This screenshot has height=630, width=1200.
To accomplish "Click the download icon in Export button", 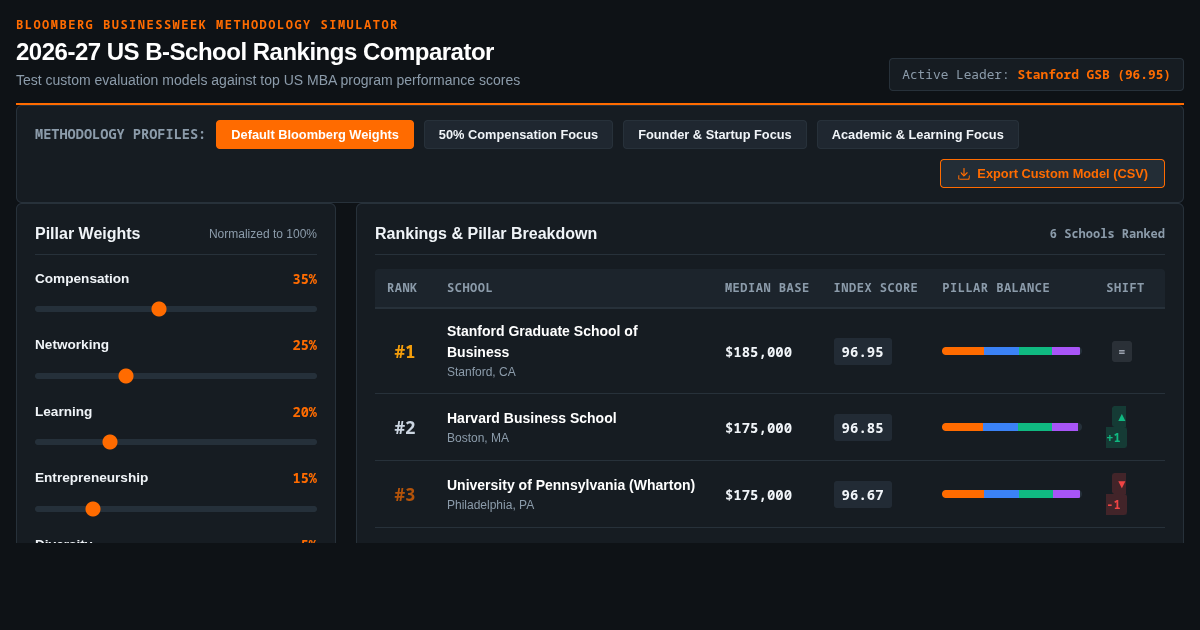I will [964, 174].
